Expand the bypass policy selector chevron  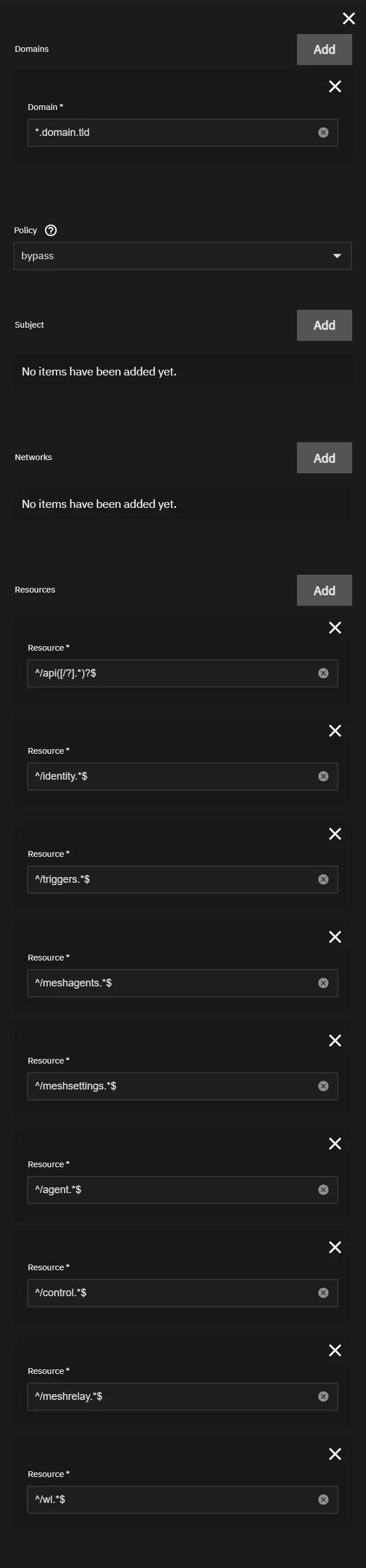coord(338,256)
